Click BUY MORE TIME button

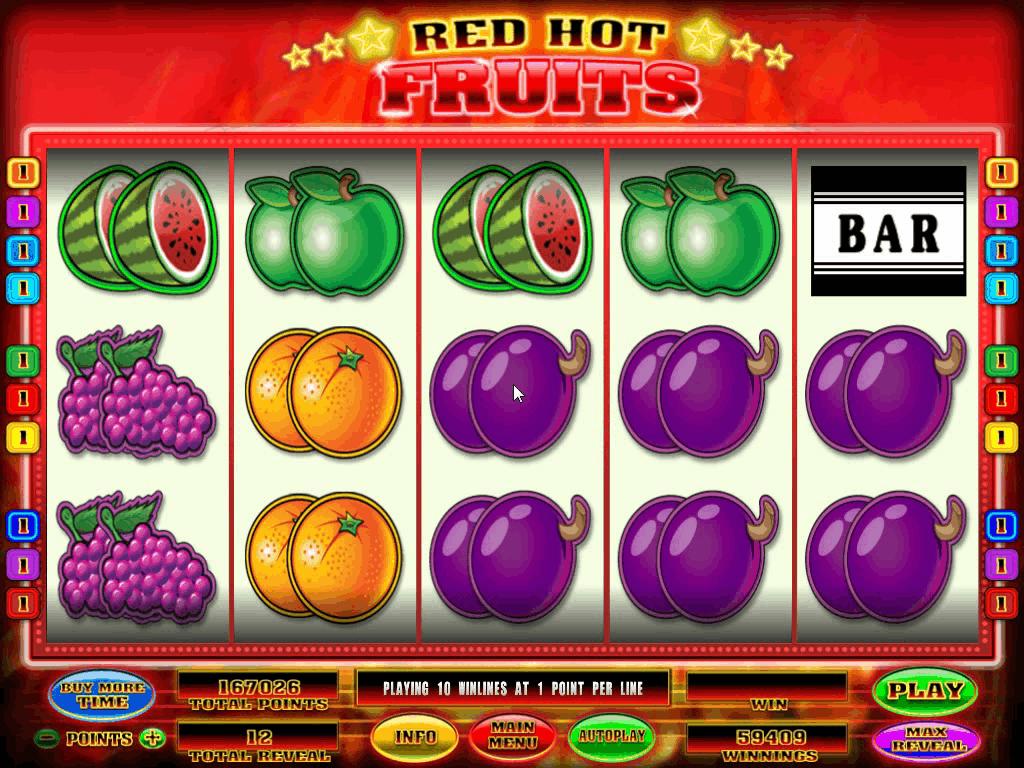(x=102, y=694)
